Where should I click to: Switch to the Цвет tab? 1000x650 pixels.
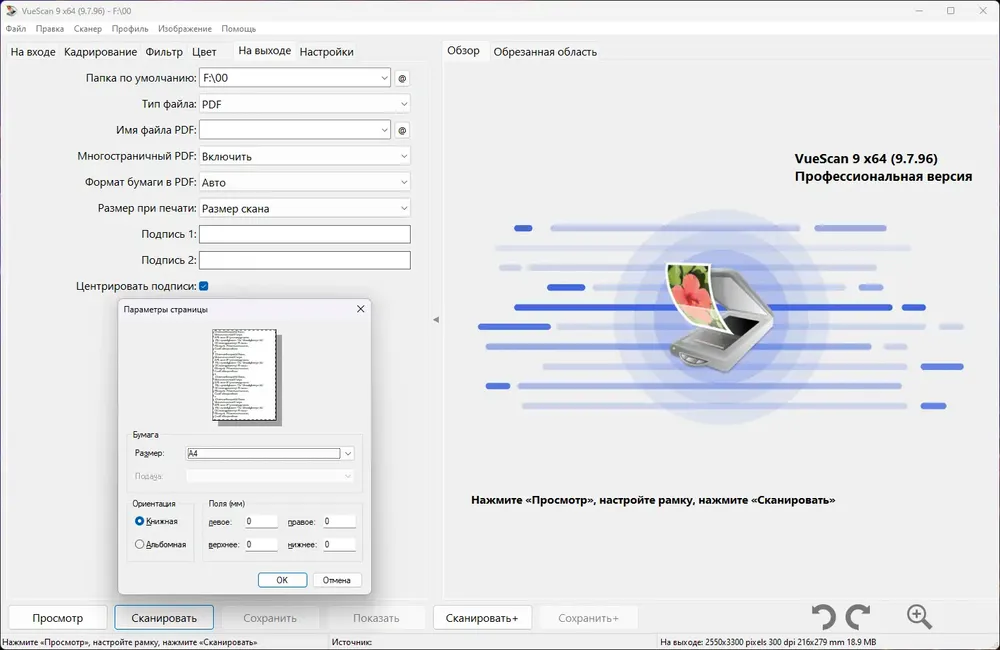coord(204,52)
